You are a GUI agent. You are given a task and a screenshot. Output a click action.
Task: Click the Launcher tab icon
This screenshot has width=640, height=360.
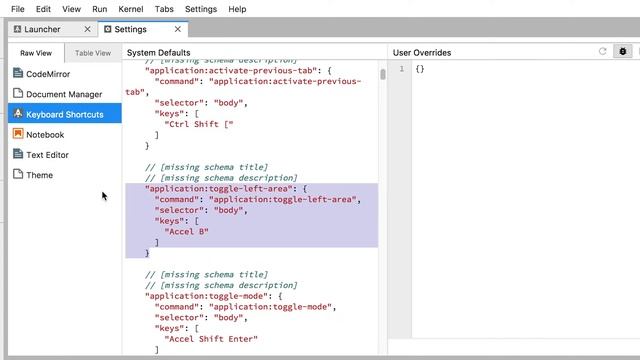[17, 29]
